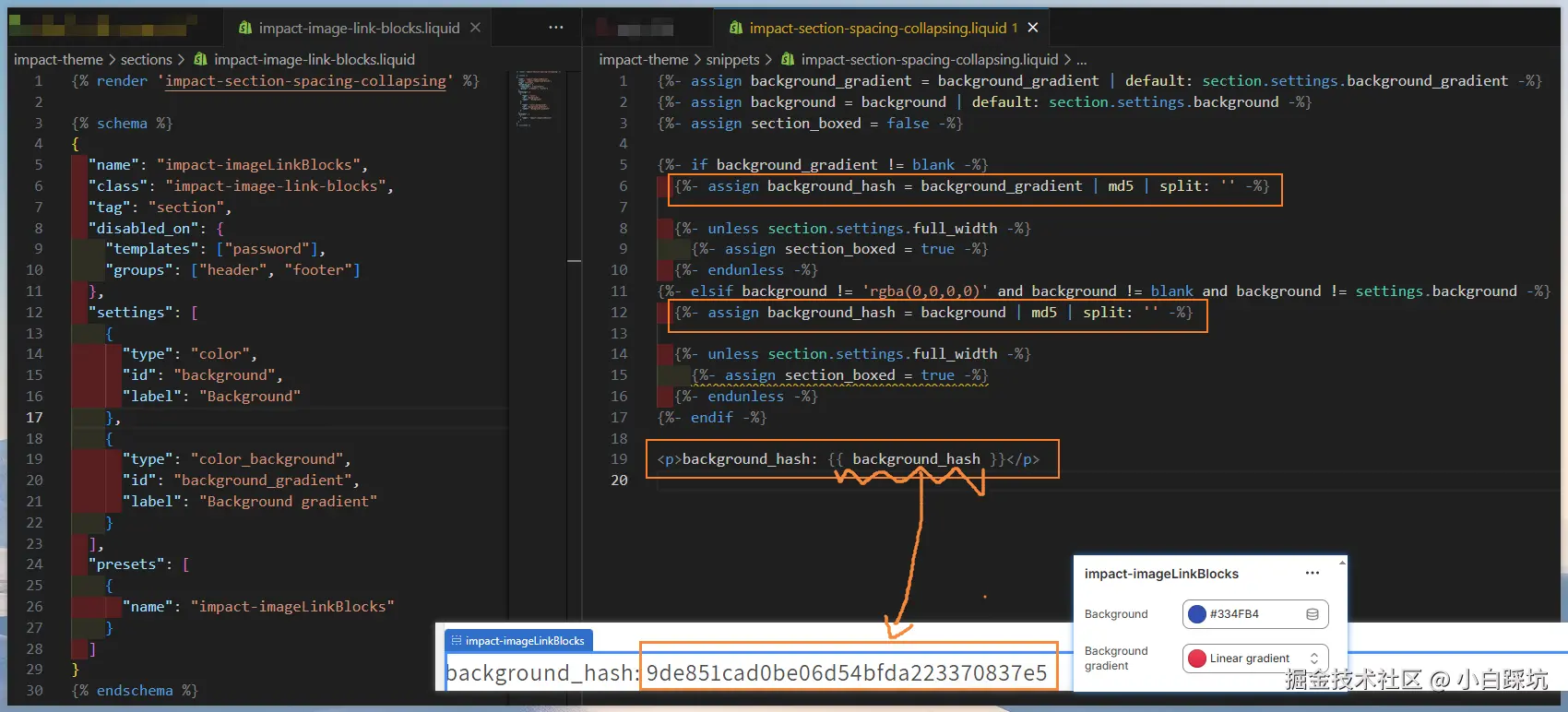This screenshot has width=1568, height=712.
Task: Click "type": "color_background" line
Action: click(x=236, y=459)
